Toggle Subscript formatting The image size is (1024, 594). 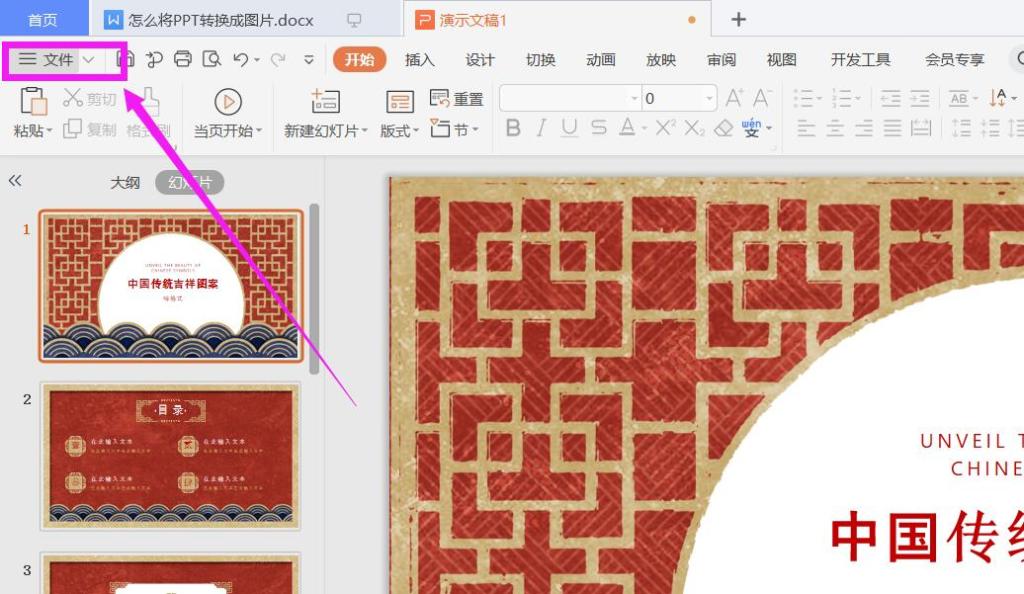pyautogui.click(x=694, y=128)
